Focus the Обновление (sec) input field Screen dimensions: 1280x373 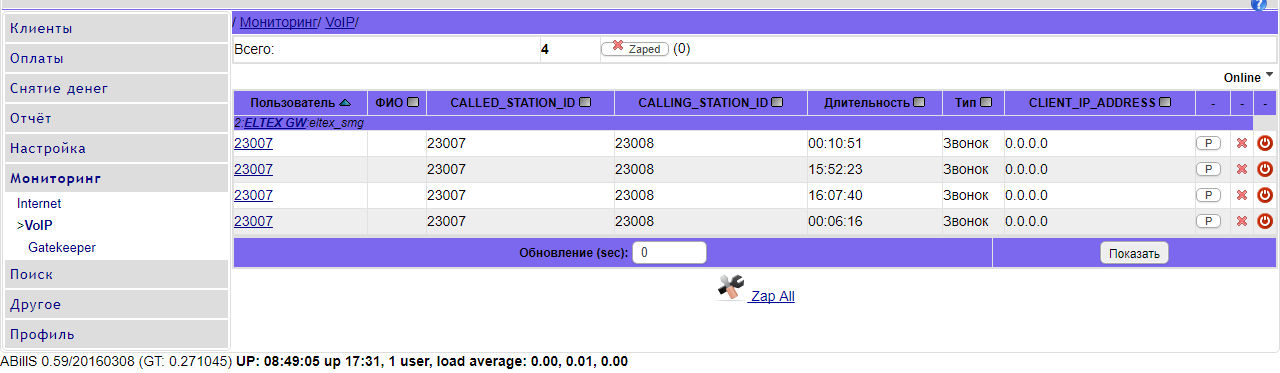(670, 253)
